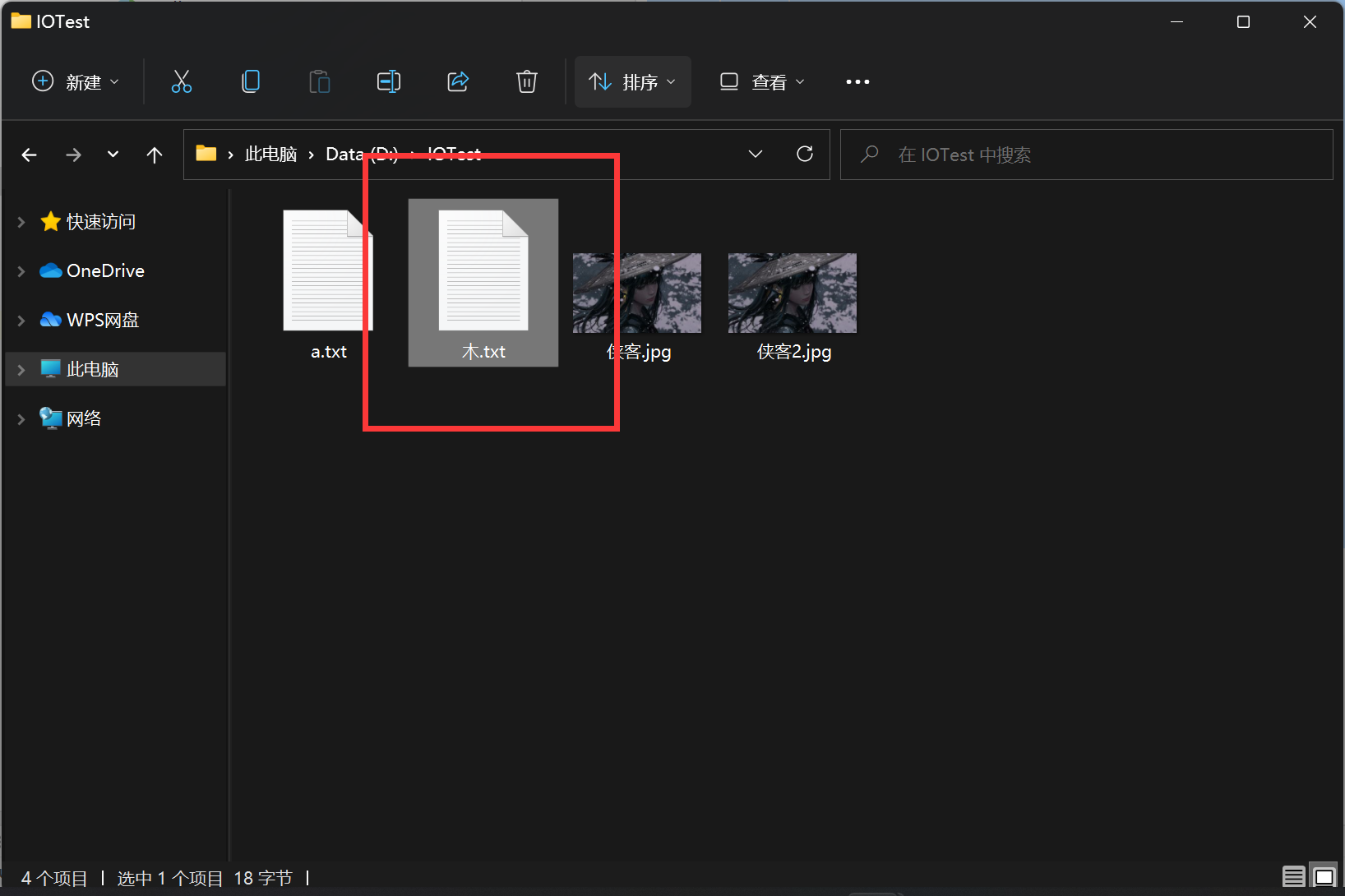Go up one folder level arrow
The height and width of the screenshot is (896, 1345).
click(x=155, y=155)
